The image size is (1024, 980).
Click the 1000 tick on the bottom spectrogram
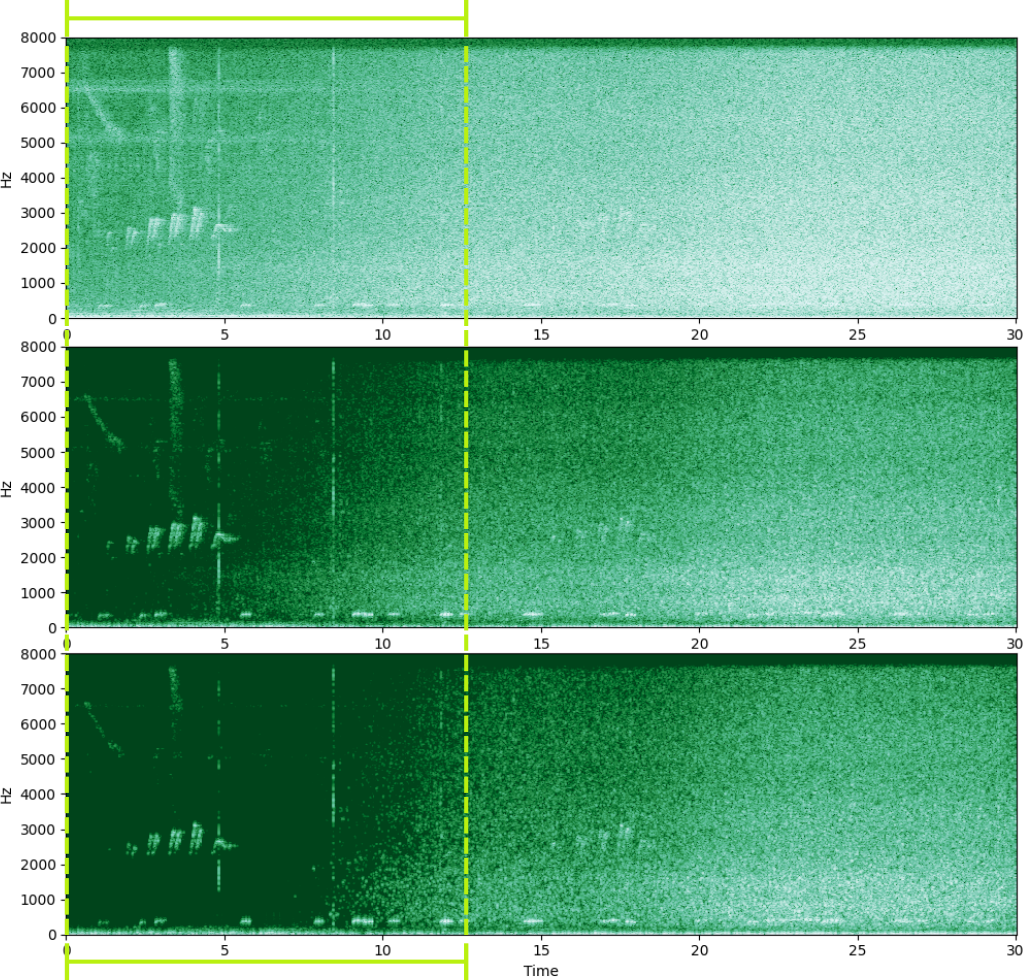pyautogui.click(x=39, y=900)
